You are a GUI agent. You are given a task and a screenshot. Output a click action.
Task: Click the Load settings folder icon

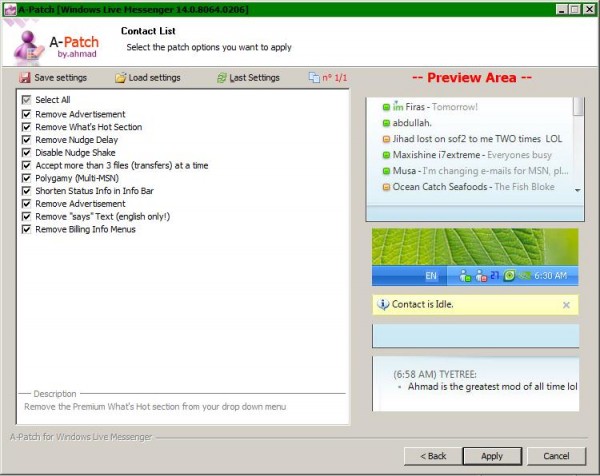(121, 78)
